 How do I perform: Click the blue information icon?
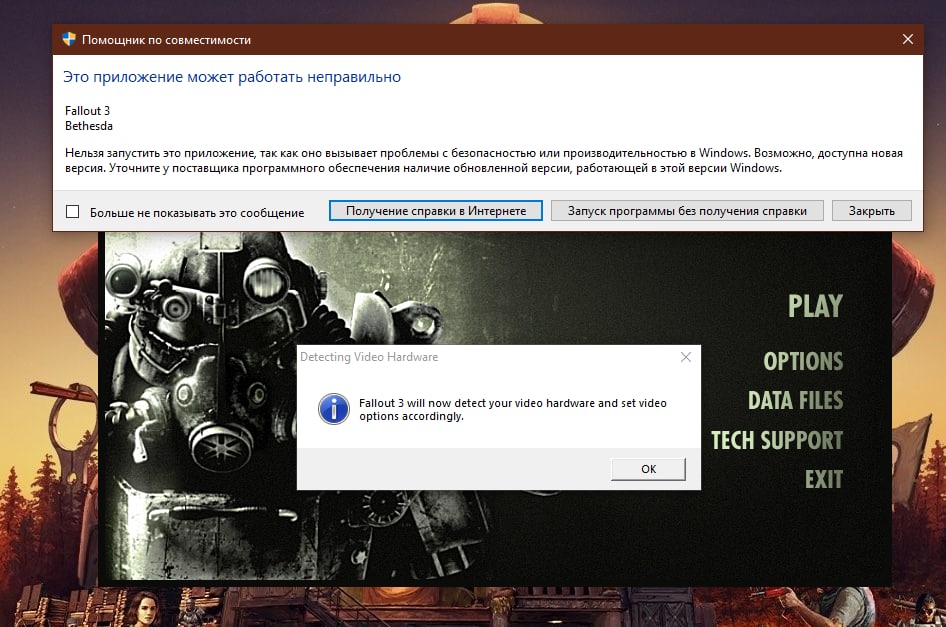[334, 409]
